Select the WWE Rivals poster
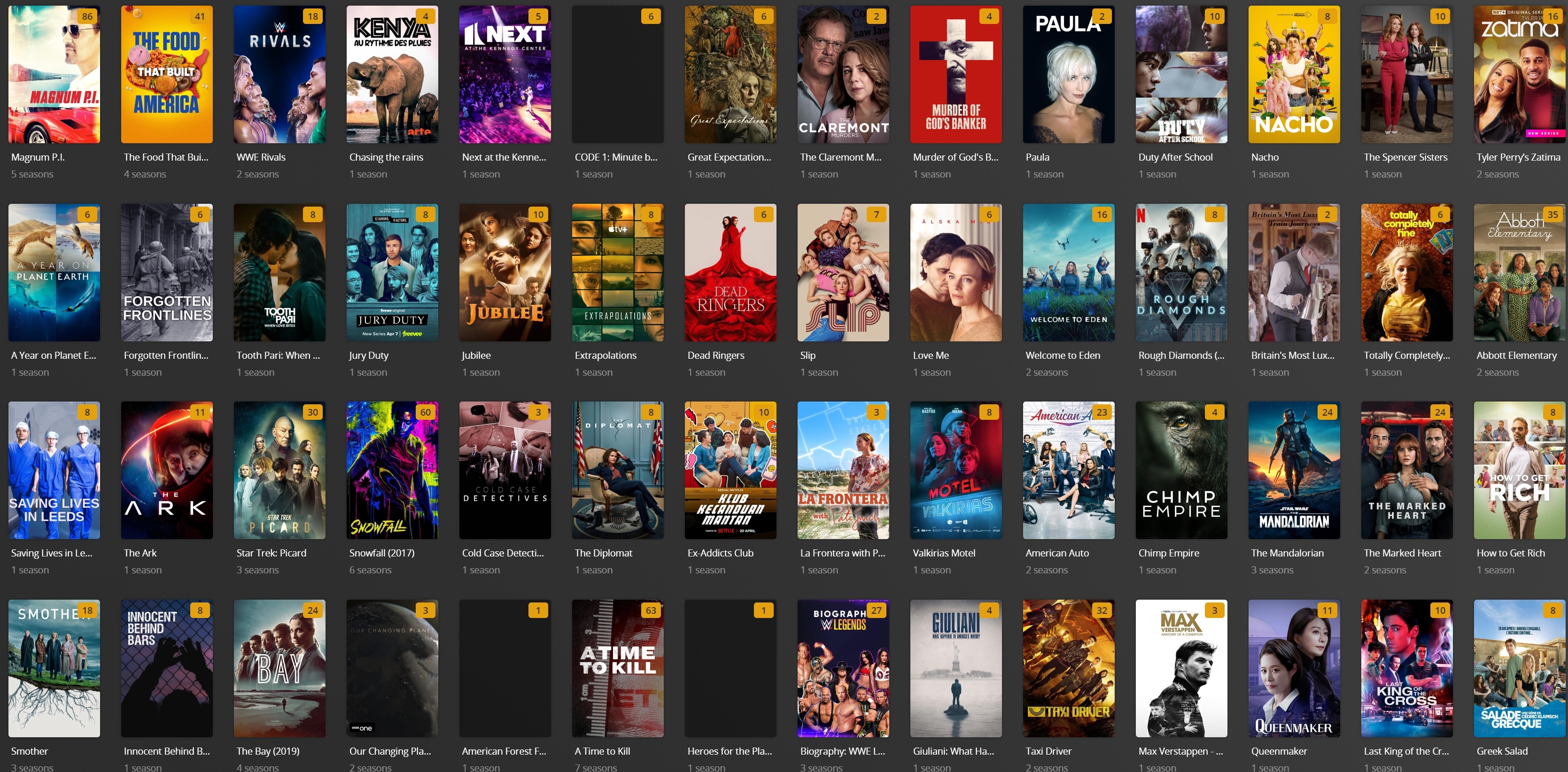The height and width of the screenshot is (772, 1568). point(279,74)
